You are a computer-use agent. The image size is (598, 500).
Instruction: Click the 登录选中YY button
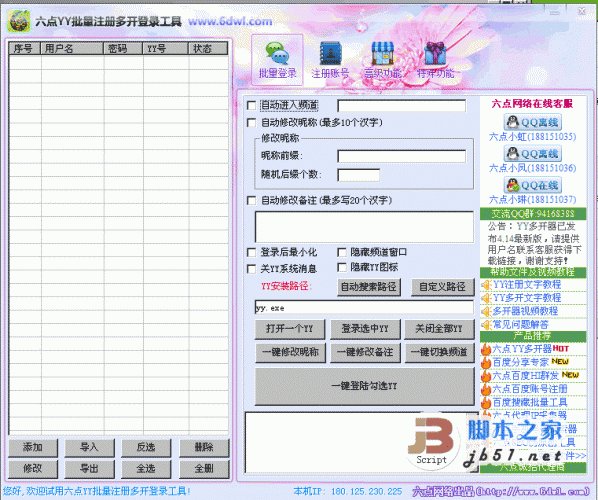pyautogui.click(x=365, y=329)
